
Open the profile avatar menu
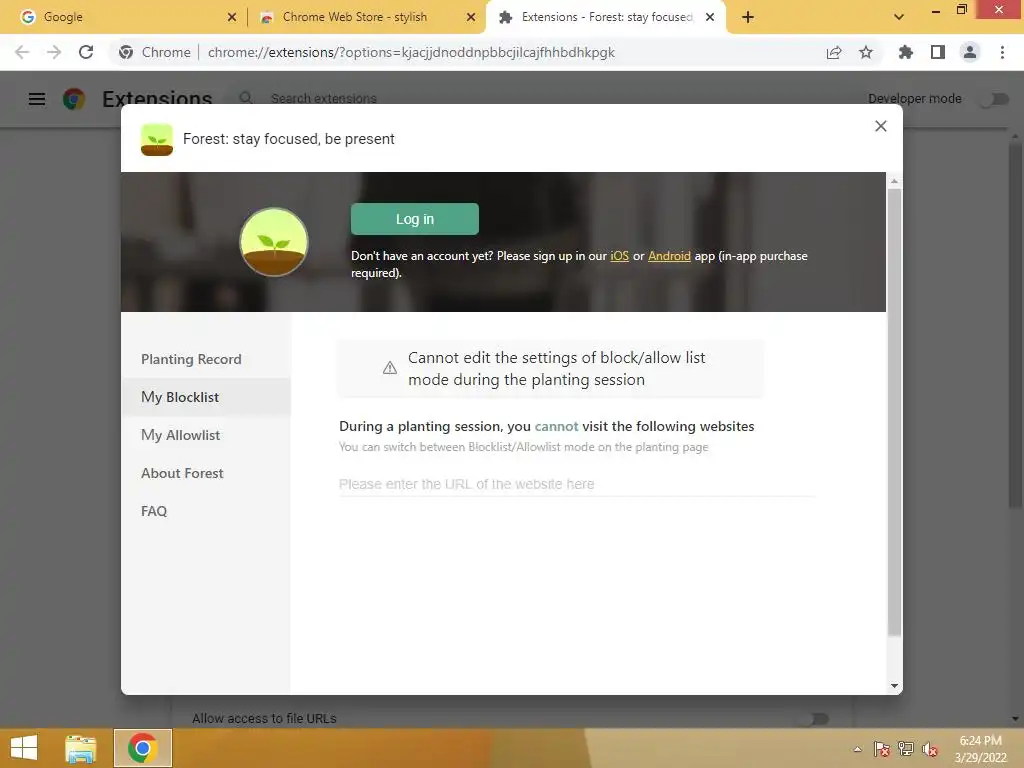point(970,52)
